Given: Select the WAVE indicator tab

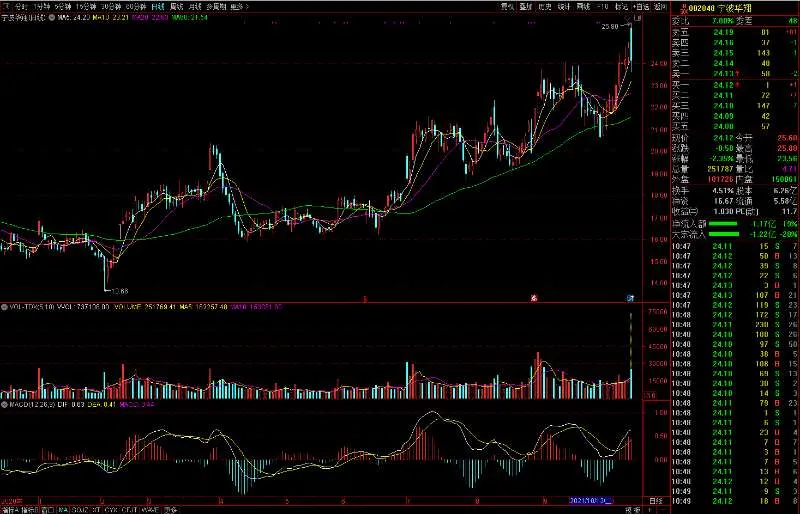Looking at the screenshot, I should click(x=151, y=510).
